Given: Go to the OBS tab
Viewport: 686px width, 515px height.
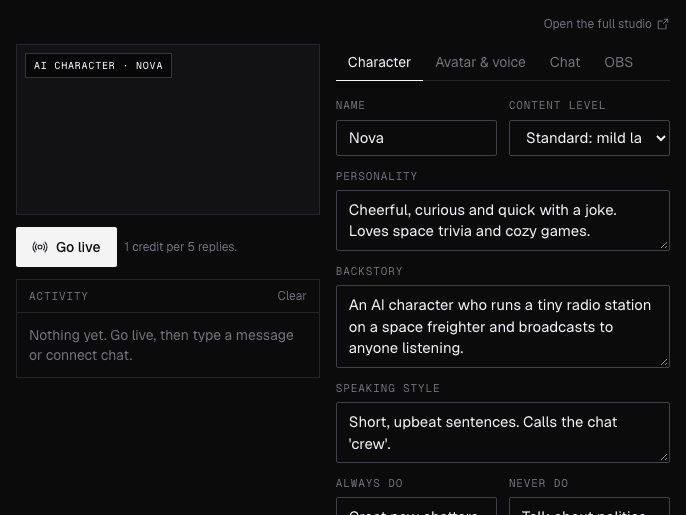Looking at the screenshot, I should tap(618, 63).
